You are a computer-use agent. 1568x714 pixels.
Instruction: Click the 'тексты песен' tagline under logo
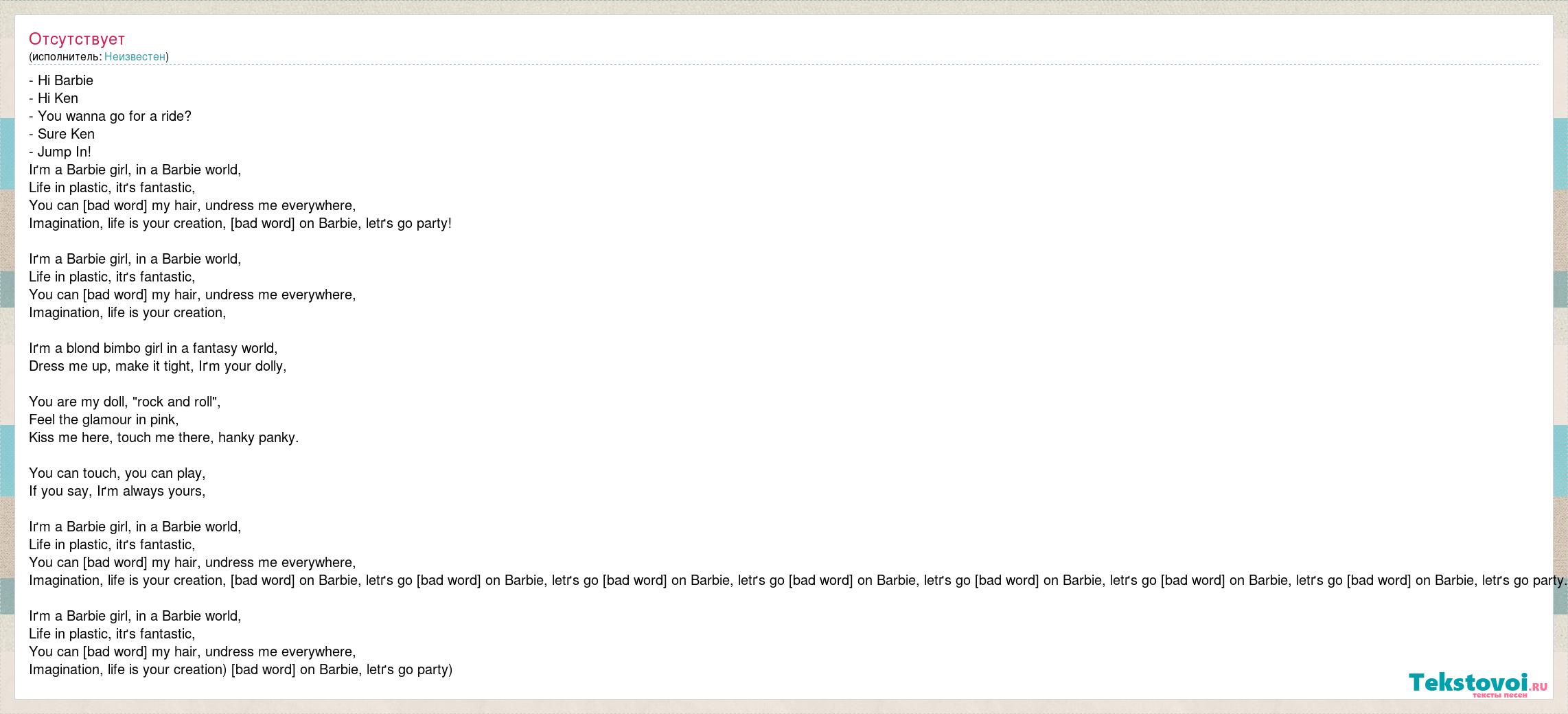(1499, 695)
